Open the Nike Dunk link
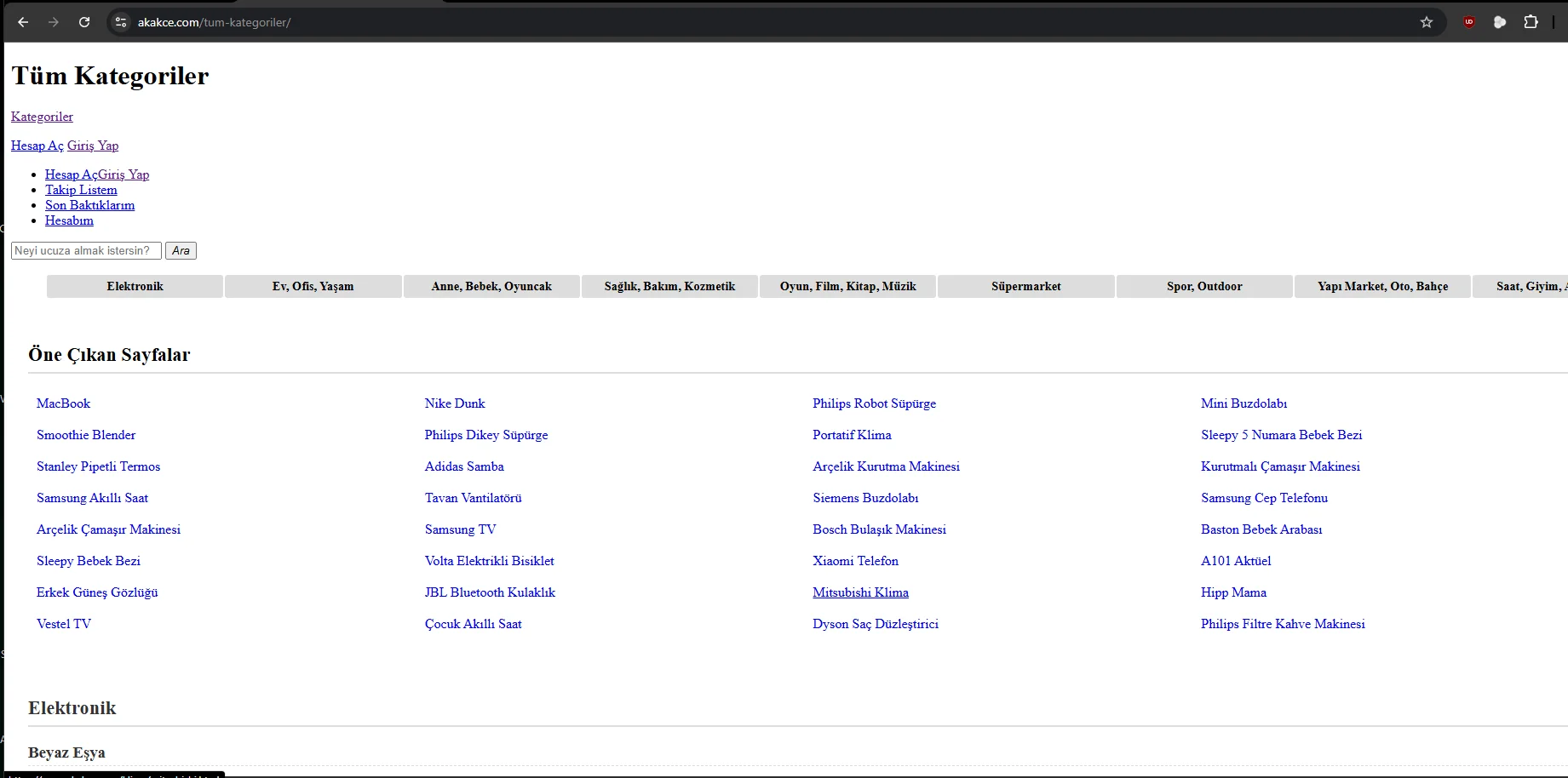Screen dimensions: 1568x778 tap(455, 403)
